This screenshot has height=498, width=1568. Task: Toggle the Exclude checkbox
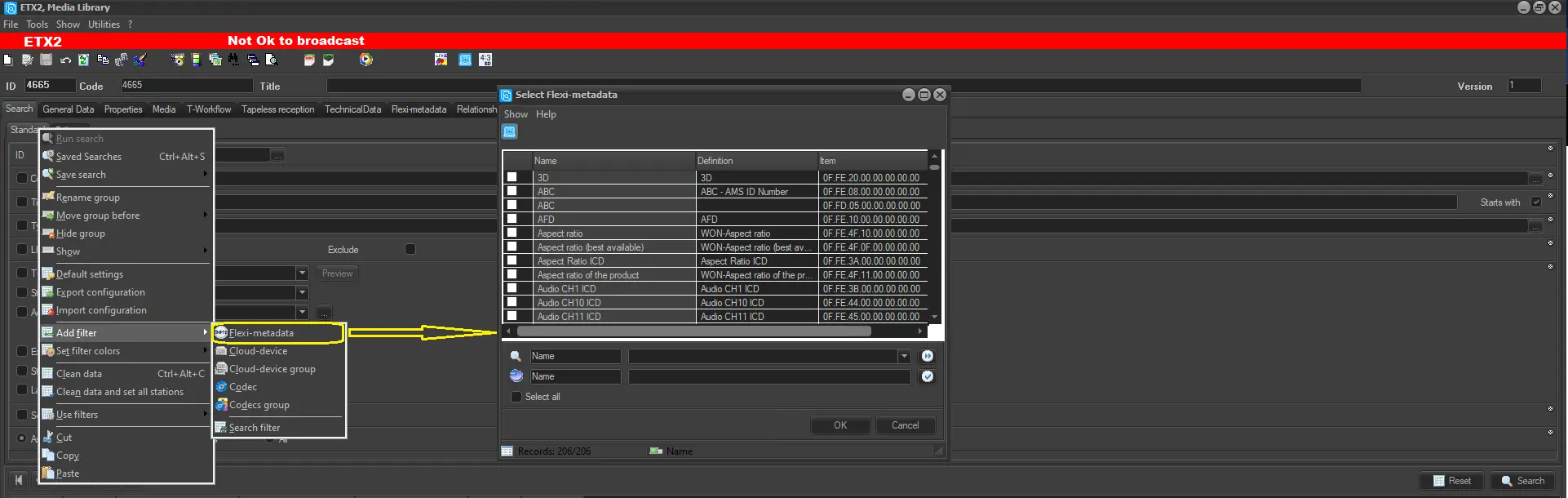click(410, 250)
